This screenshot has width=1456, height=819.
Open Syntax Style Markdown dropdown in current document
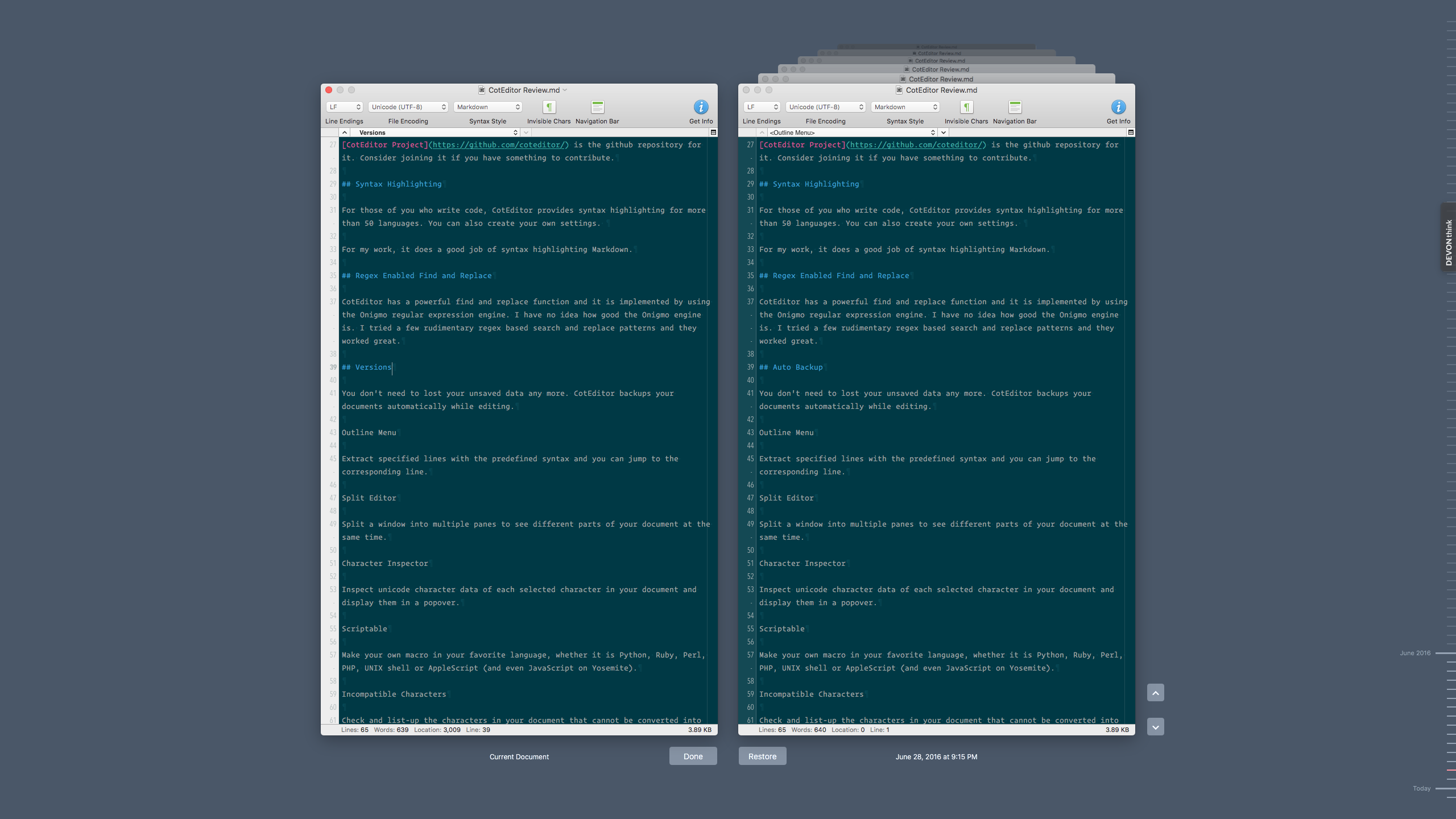coord(487,107)
